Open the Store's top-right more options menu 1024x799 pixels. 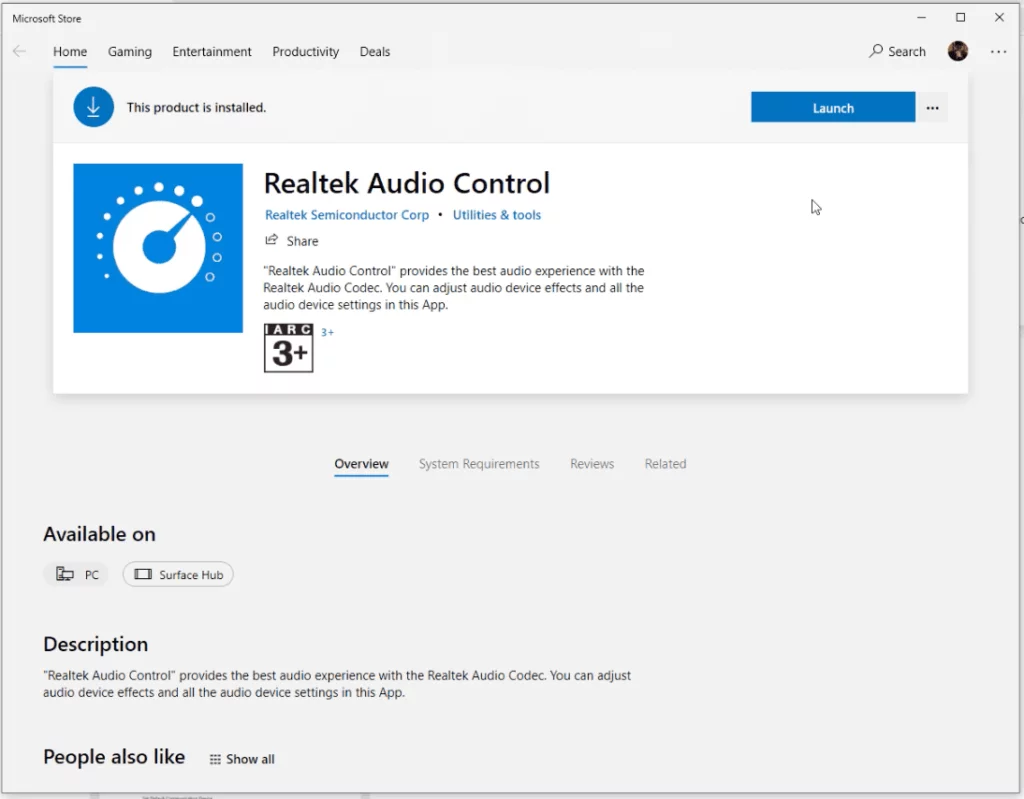tap(999, 52)
